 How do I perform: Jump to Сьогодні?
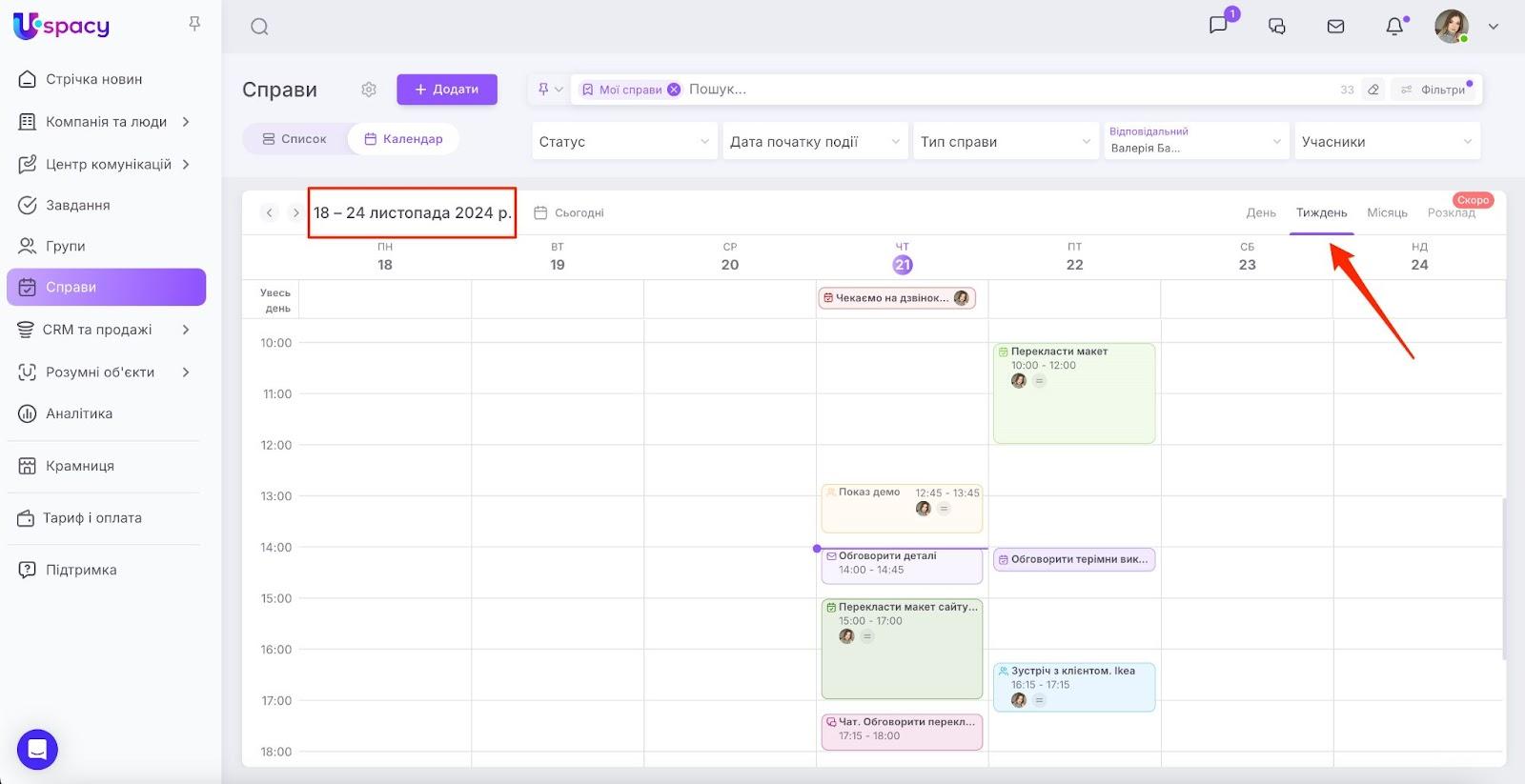click(x=569, y=213)
